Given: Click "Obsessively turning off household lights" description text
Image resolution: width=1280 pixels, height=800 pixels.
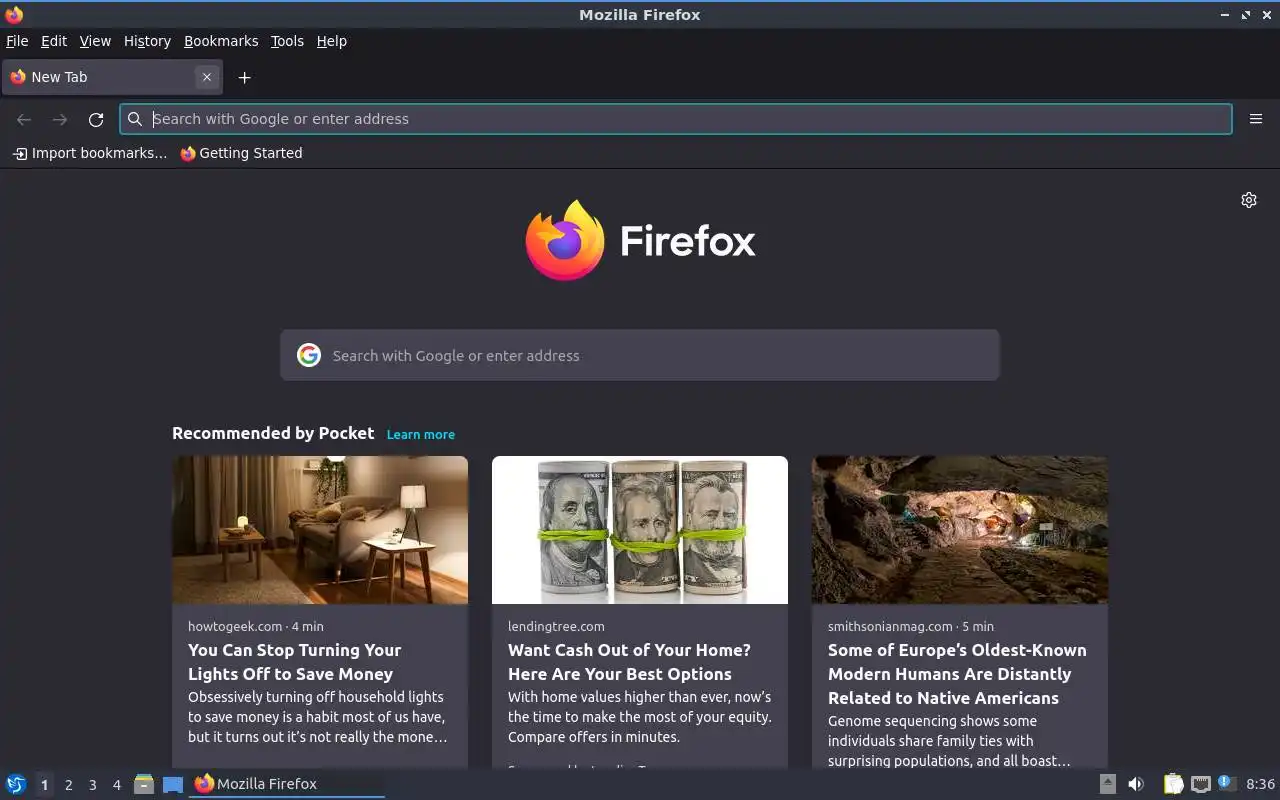Looking at the screenshot, I should (x=317, y=717).
